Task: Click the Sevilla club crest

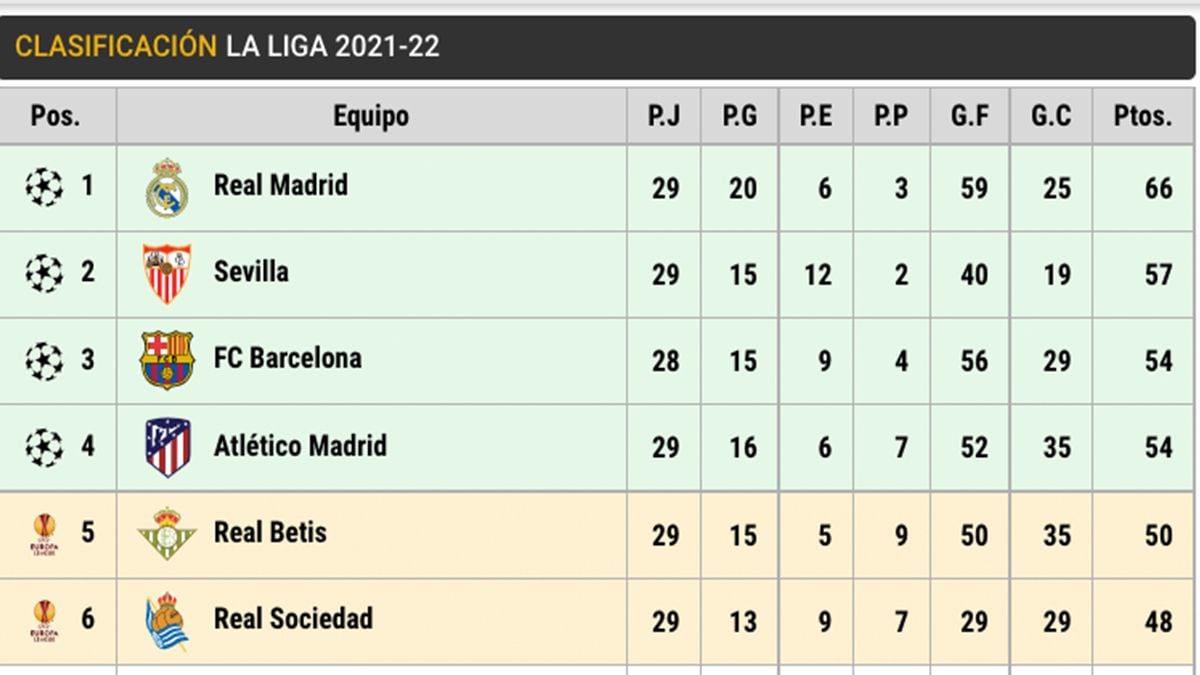Action: point(166,273)
